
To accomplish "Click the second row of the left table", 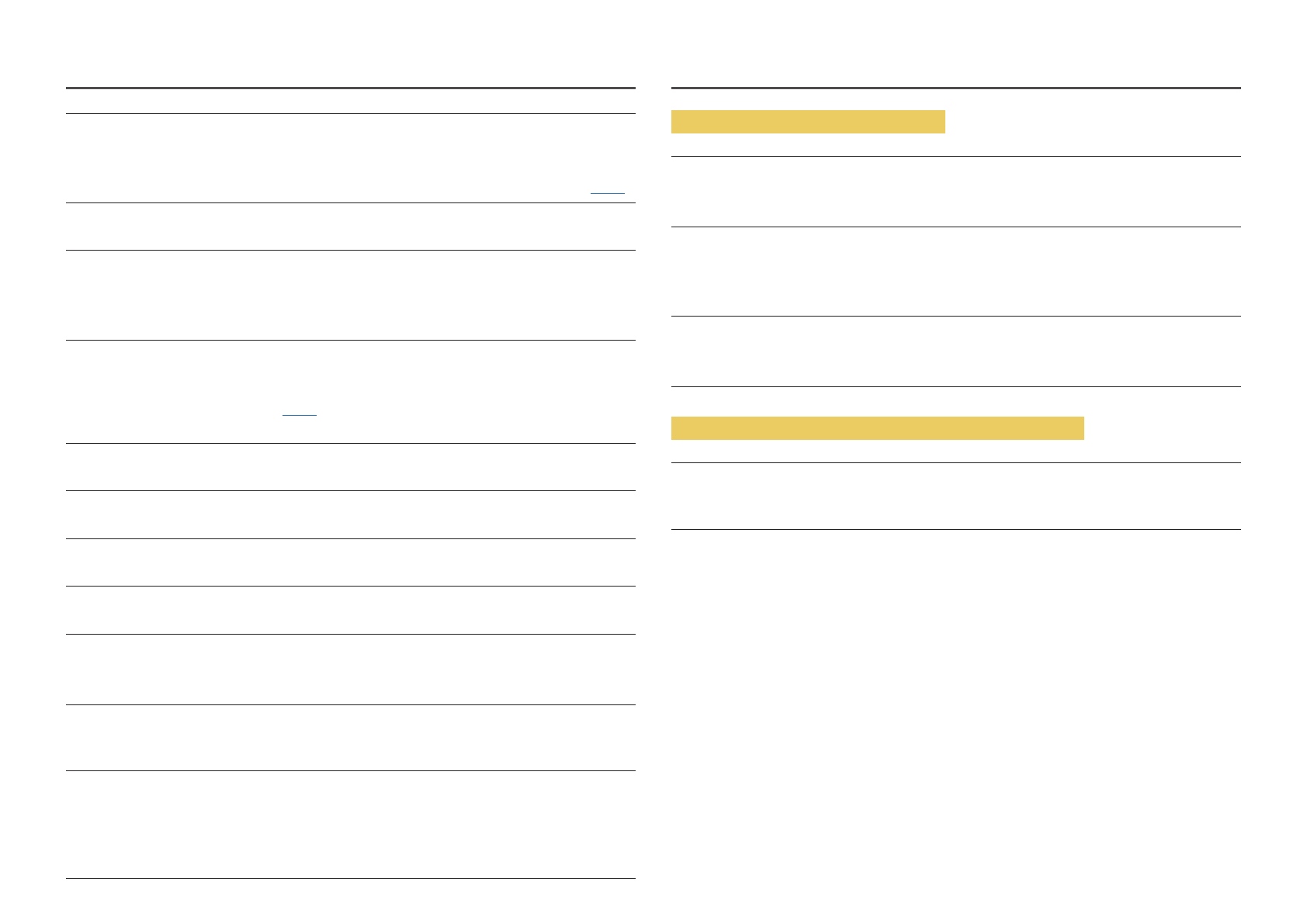I will (350, 227).
